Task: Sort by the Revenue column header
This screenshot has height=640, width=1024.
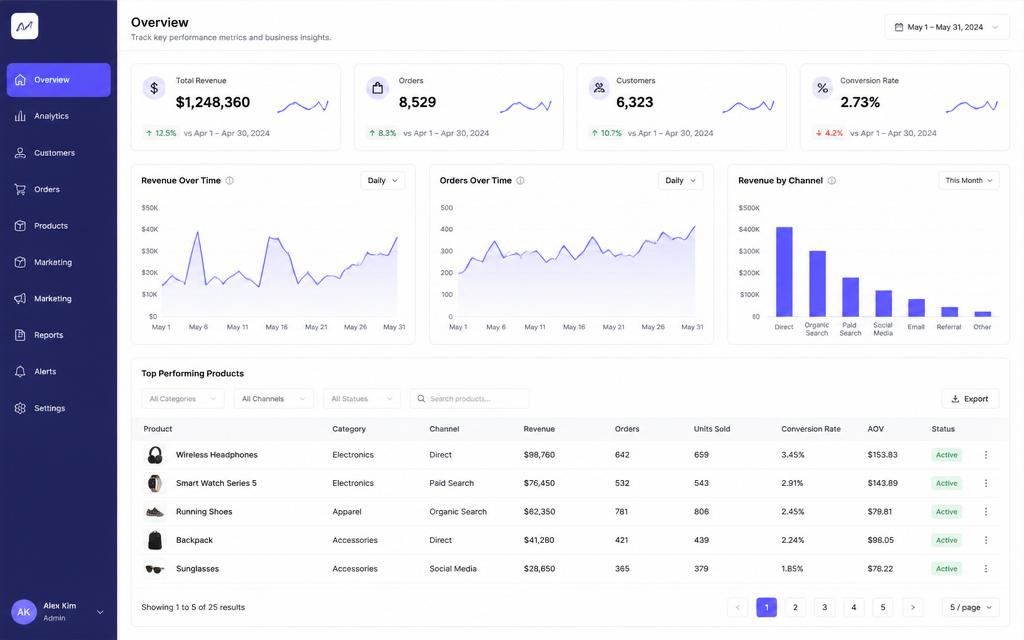Action: [539, 429]
